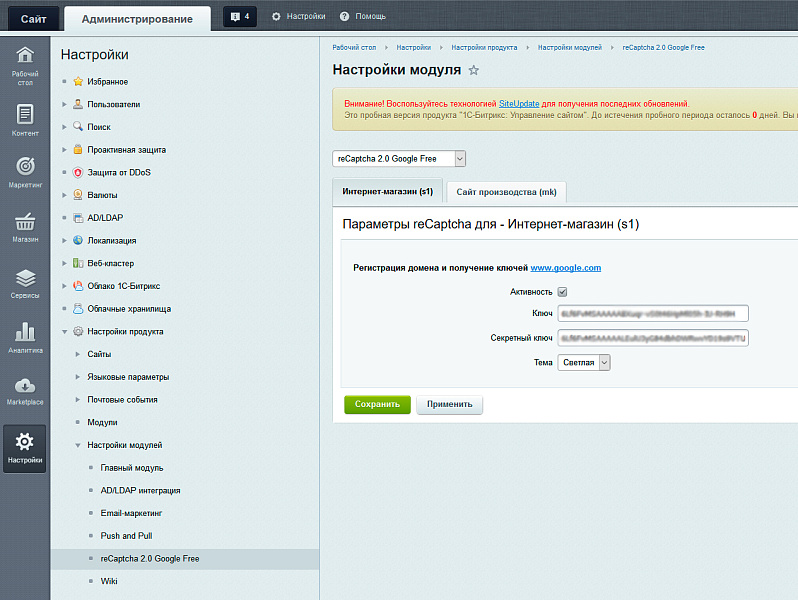Switch to the Сайт top tab
Image resolution: width=798 pixels, height=600 pixels.
coord(33,18)
